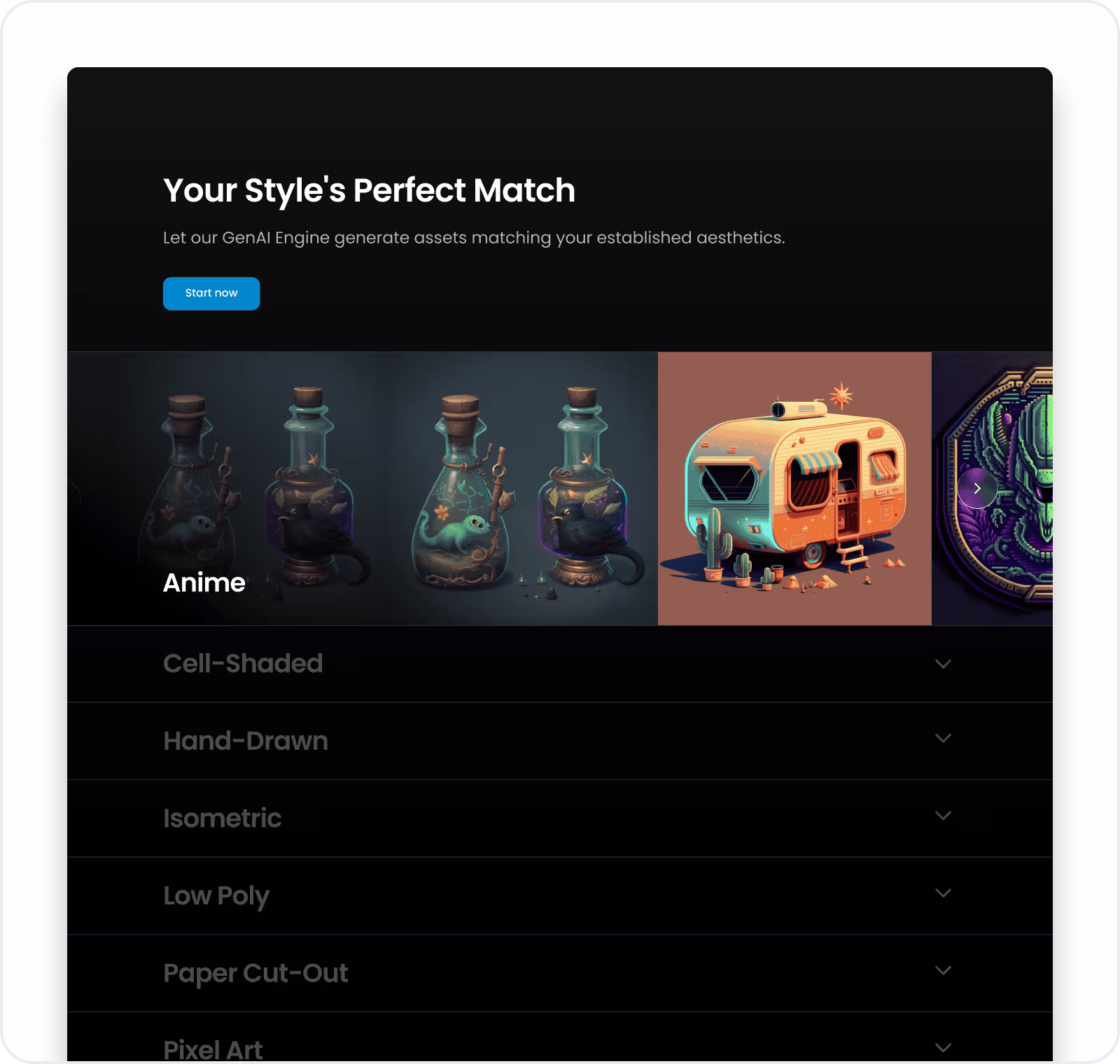
Task: Advance carousel with the next arrow
Action: 977,489
